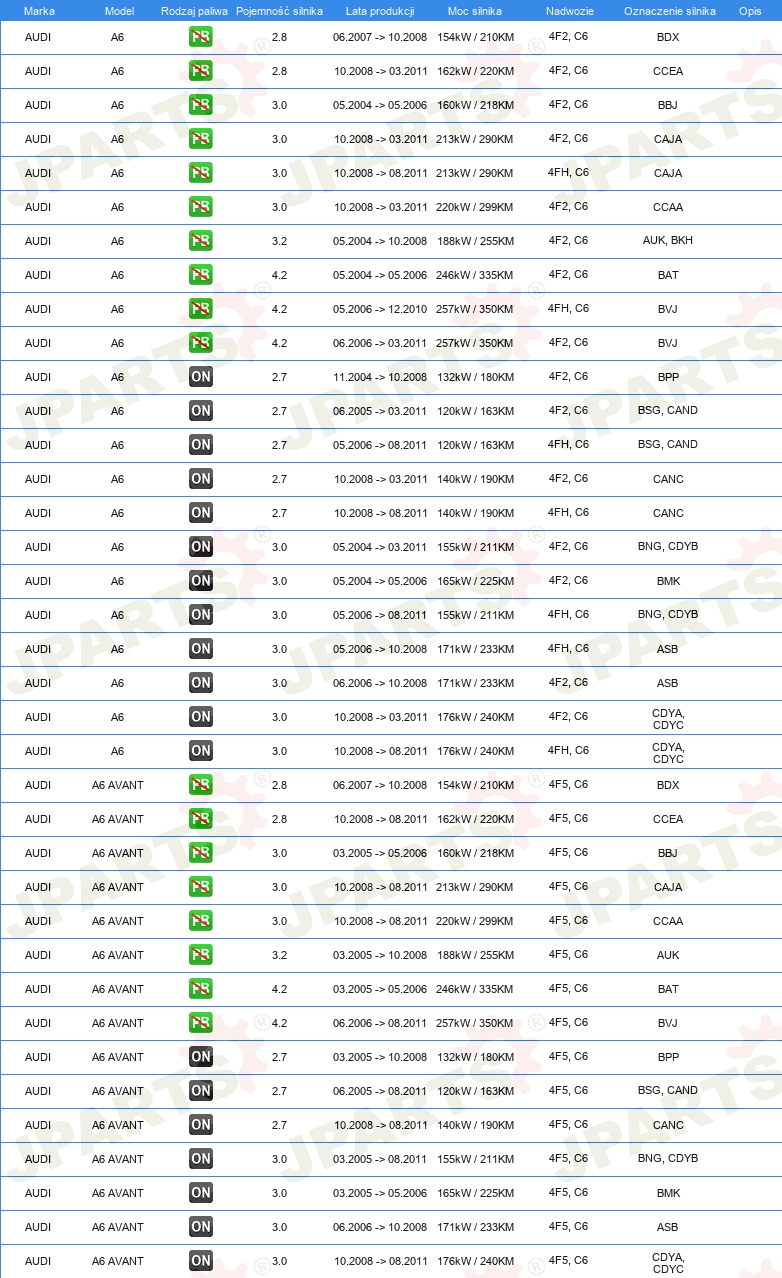Select 220kW / 299KM in the A6 4F2 CCAA row
This screenshot has height=1278, width=782.
pos(475,207)
